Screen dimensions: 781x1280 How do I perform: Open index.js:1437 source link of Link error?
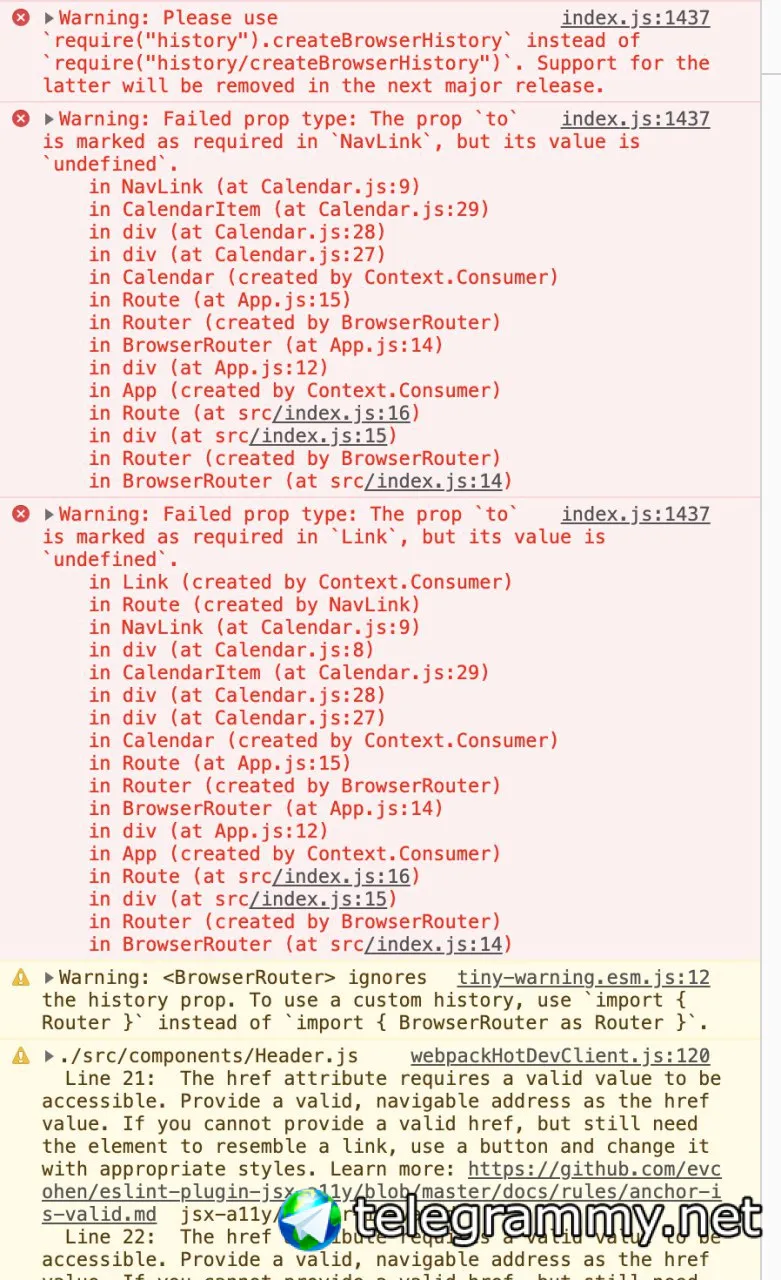635,514
